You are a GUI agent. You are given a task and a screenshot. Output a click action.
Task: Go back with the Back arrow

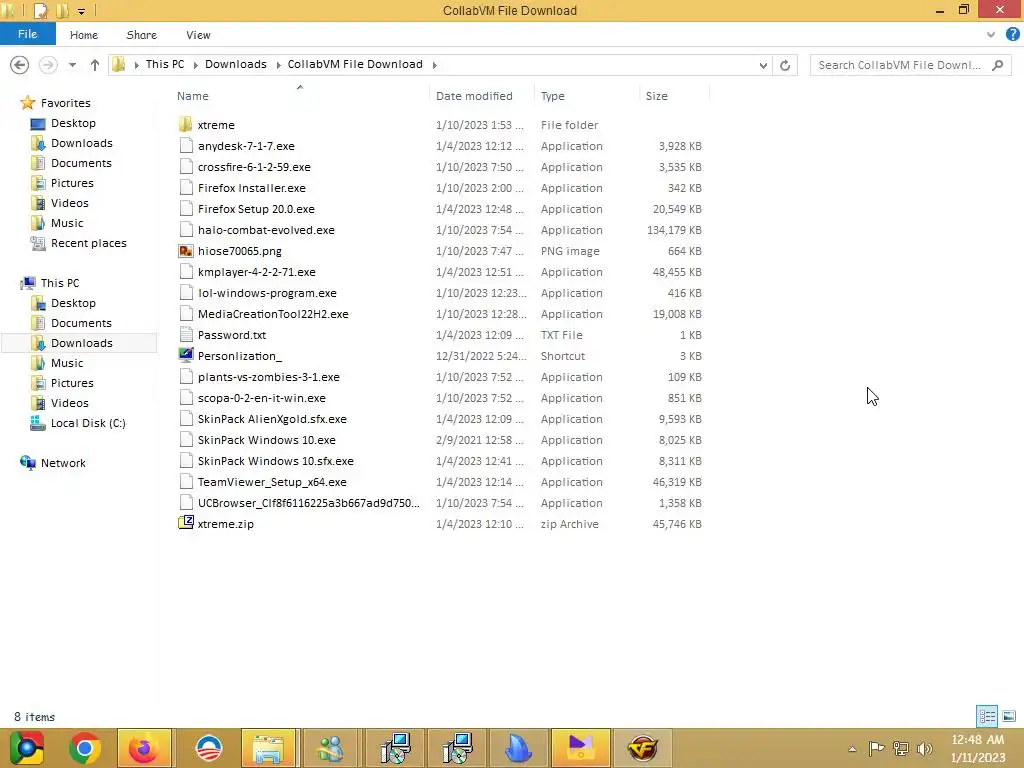pos(20,65)
